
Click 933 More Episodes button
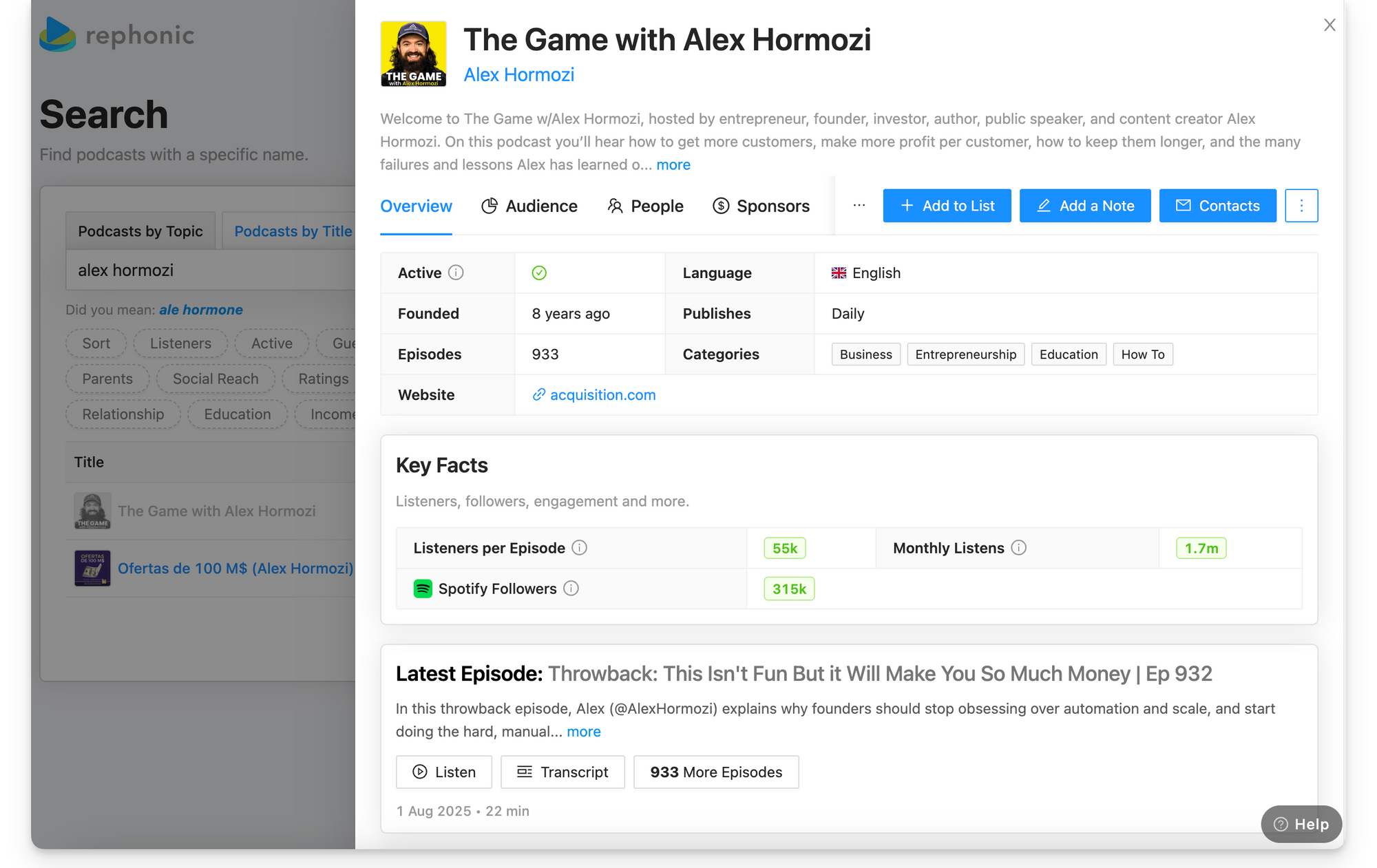tap(716, 772)
